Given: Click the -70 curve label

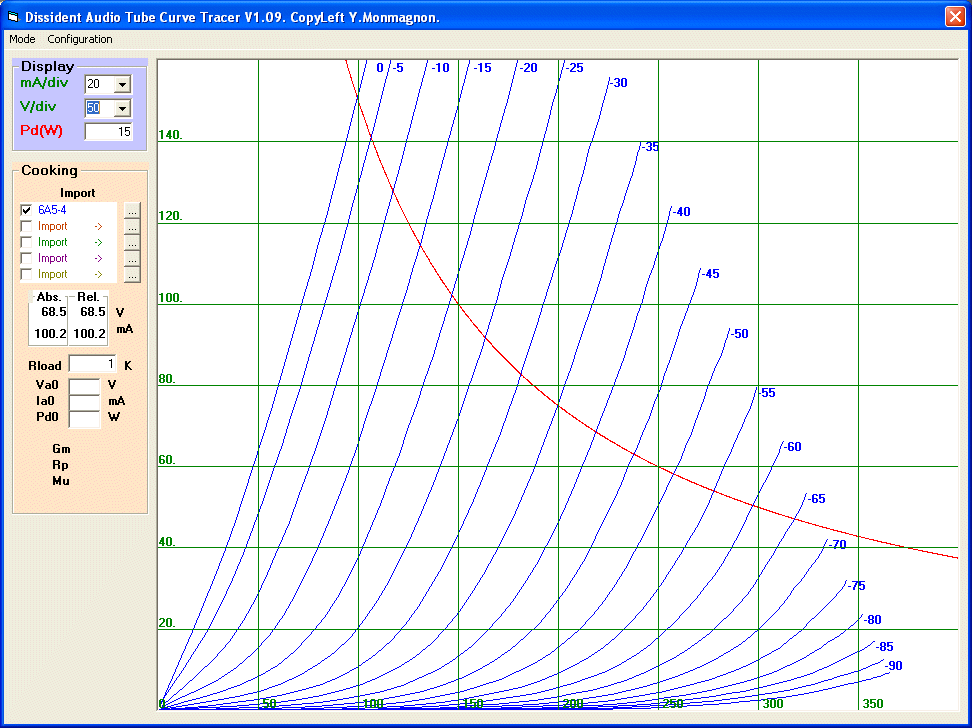Looking at the screenshot, I should click(x=837, y=545).
